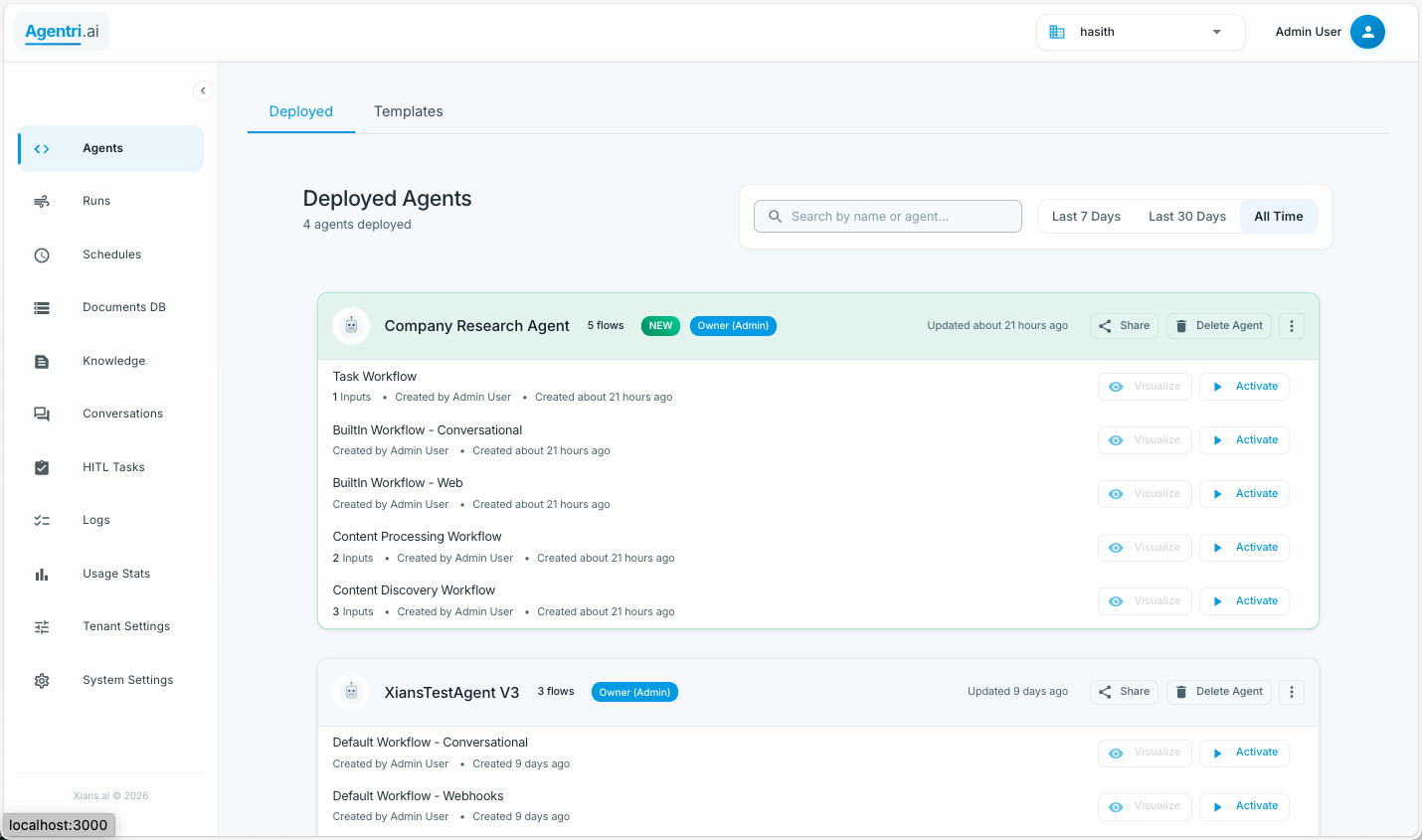
Task: View Usage Stats via its chart icon
Action: point(41,574)
